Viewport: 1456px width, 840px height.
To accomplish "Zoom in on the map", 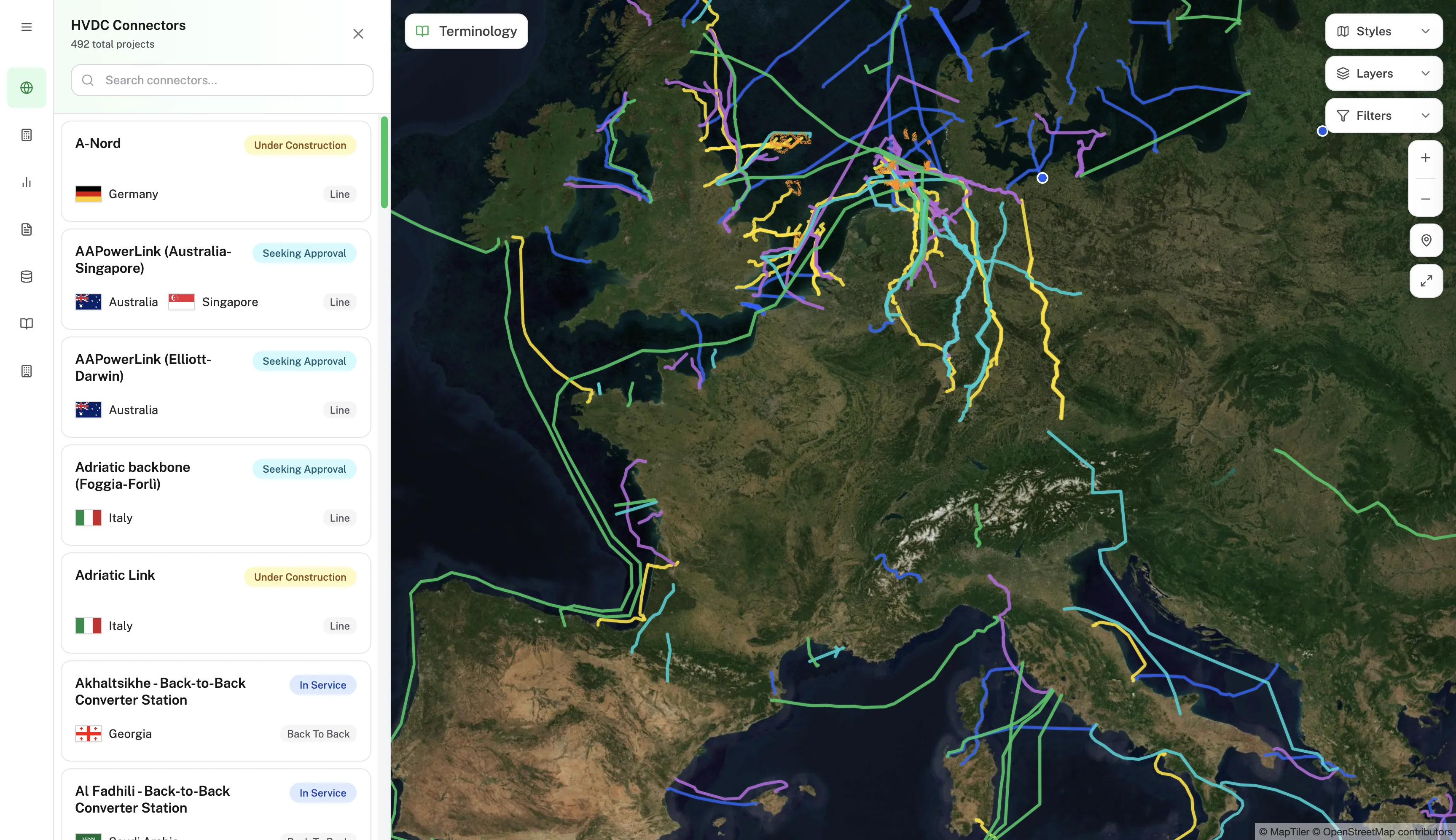I will point(1426,158).
